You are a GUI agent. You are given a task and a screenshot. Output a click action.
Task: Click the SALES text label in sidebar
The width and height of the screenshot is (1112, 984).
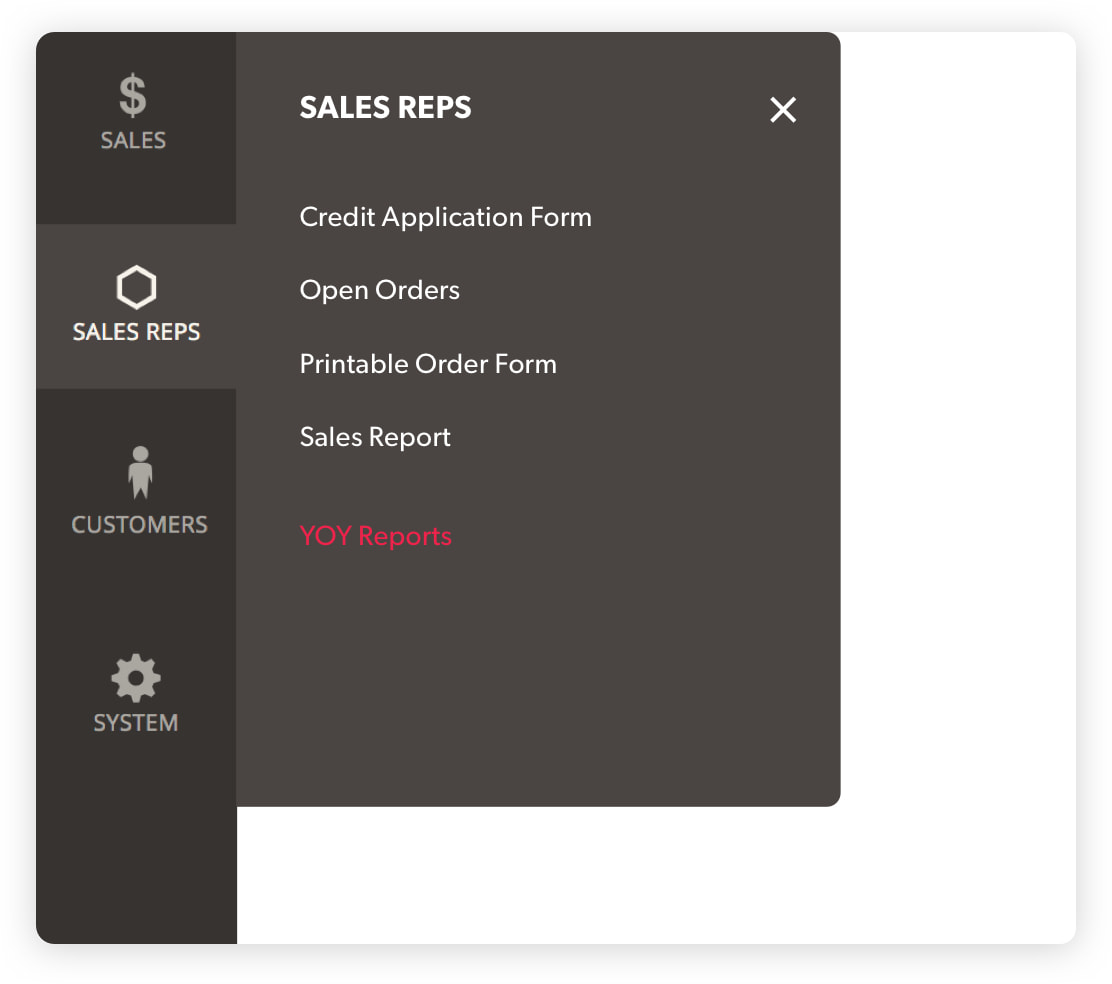pyautogui.click(x=133, y=141)
